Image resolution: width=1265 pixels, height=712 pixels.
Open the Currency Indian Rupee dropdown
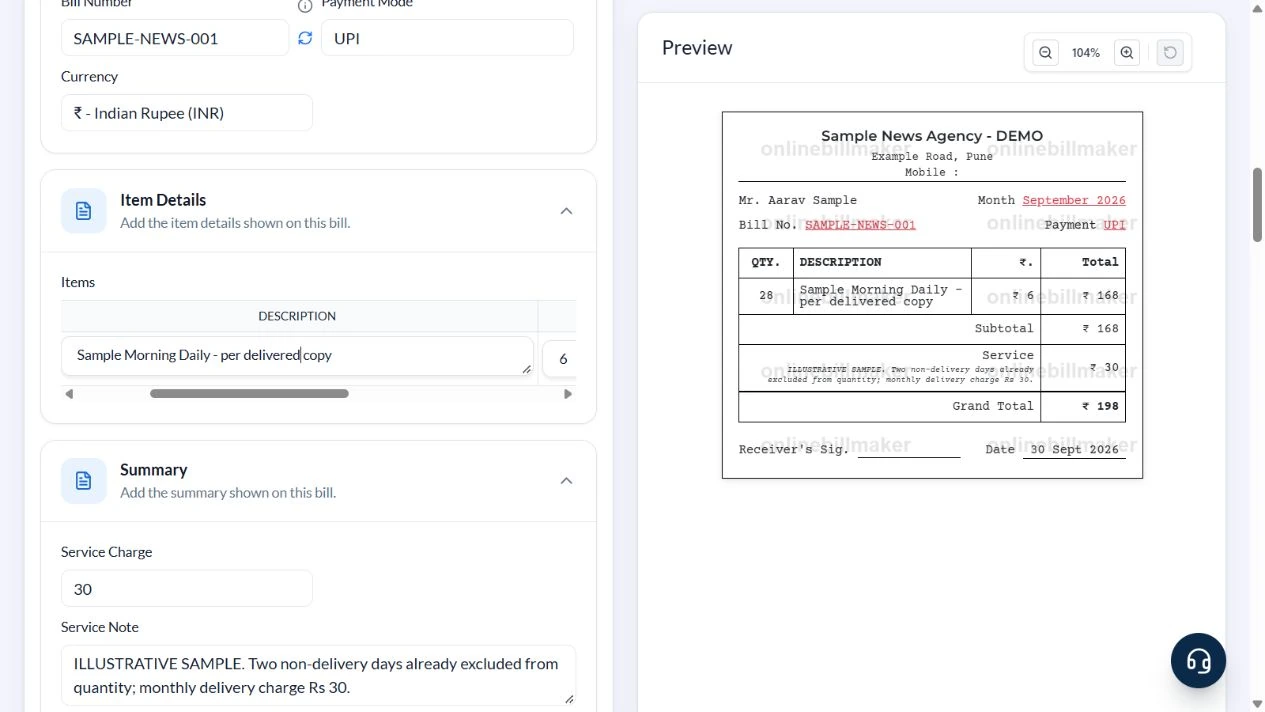(x=187, y=113)
